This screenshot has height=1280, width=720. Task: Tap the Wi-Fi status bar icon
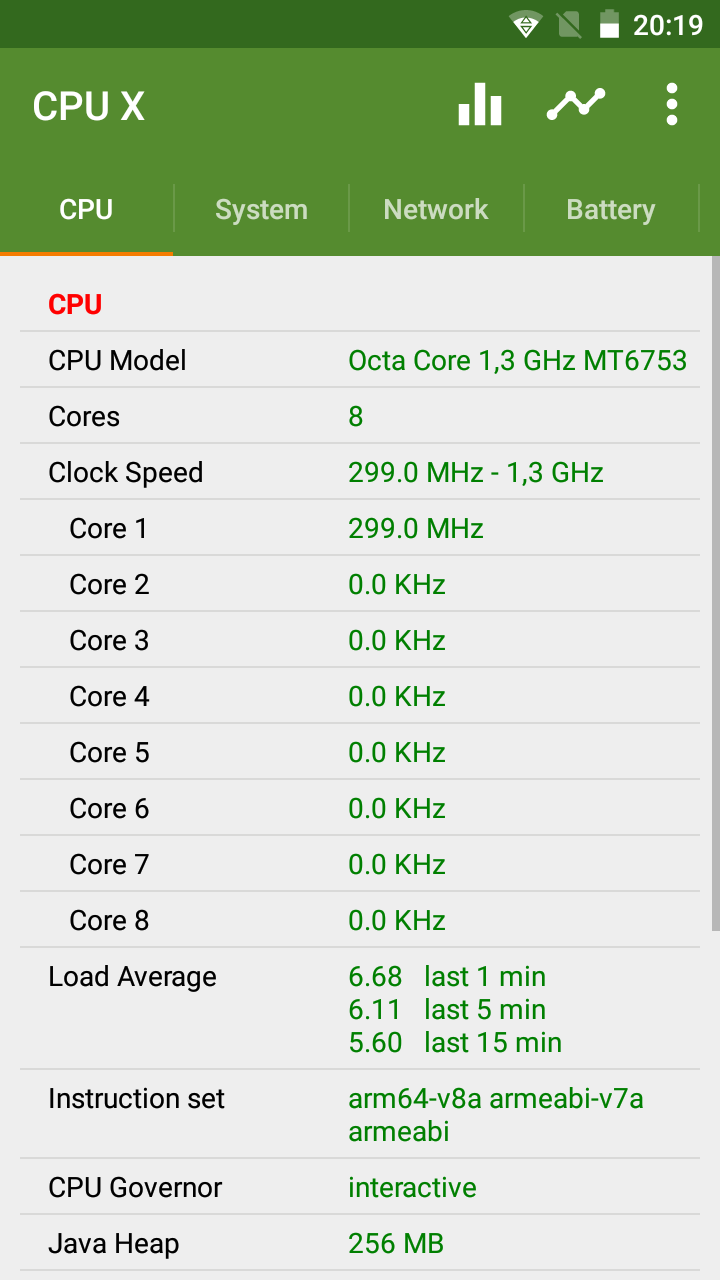526,24
